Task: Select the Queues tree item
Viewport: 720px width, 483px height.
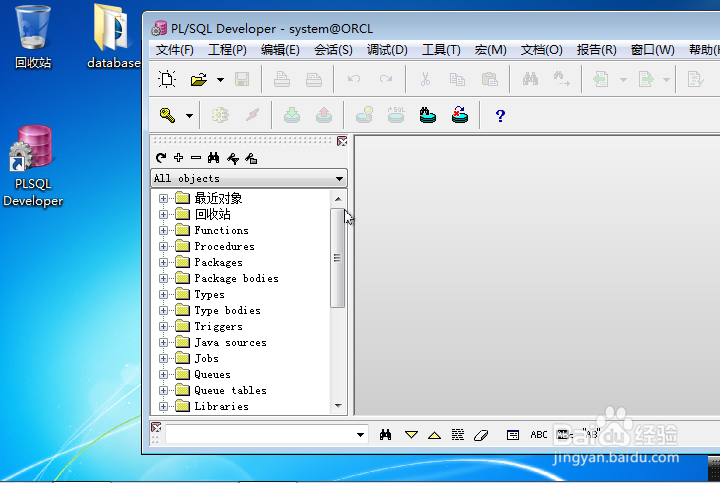Action: (212, 375)
